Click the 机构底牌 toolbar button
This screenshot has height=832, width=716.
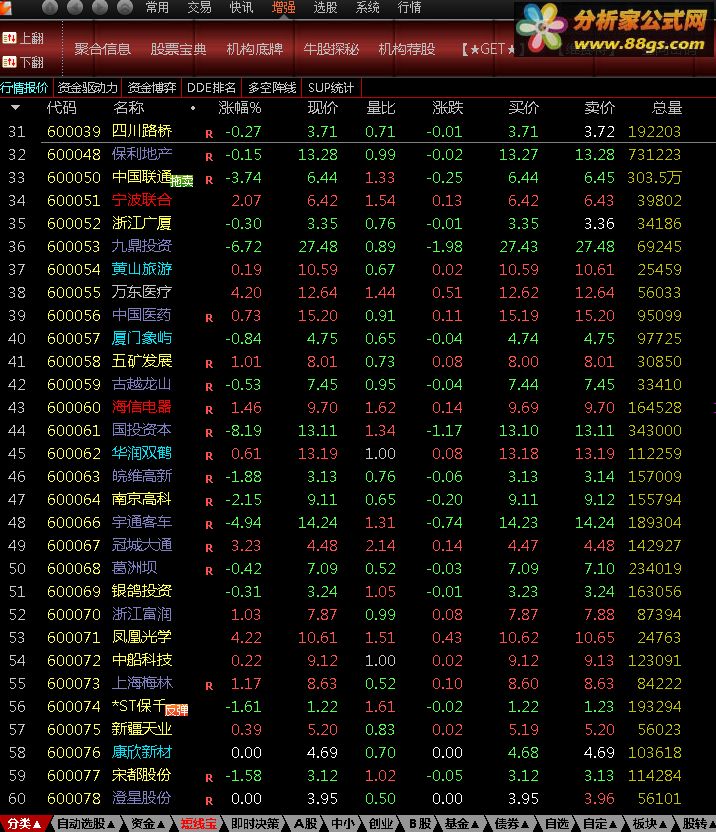click(255, 49)
